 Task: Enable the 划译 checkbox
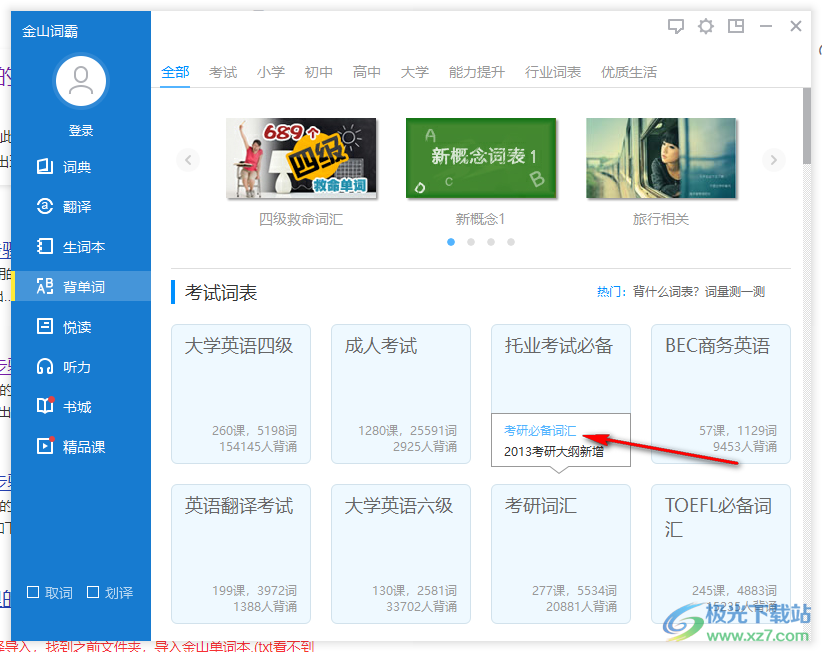click(x=93, y=592)
